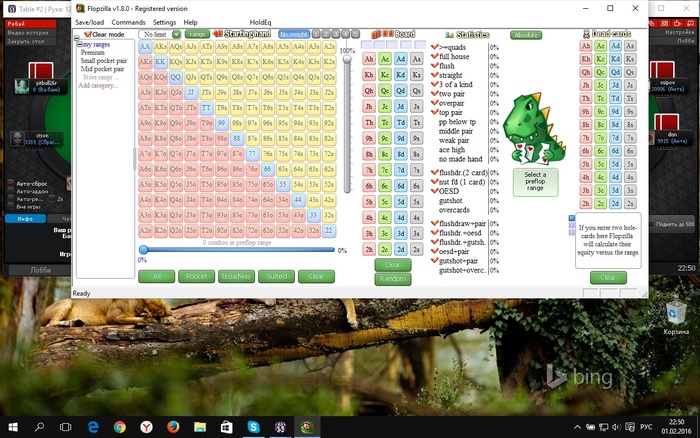Click Clear under the dead cards
This screenshot has height=438, width=700.
click(608, 277)
